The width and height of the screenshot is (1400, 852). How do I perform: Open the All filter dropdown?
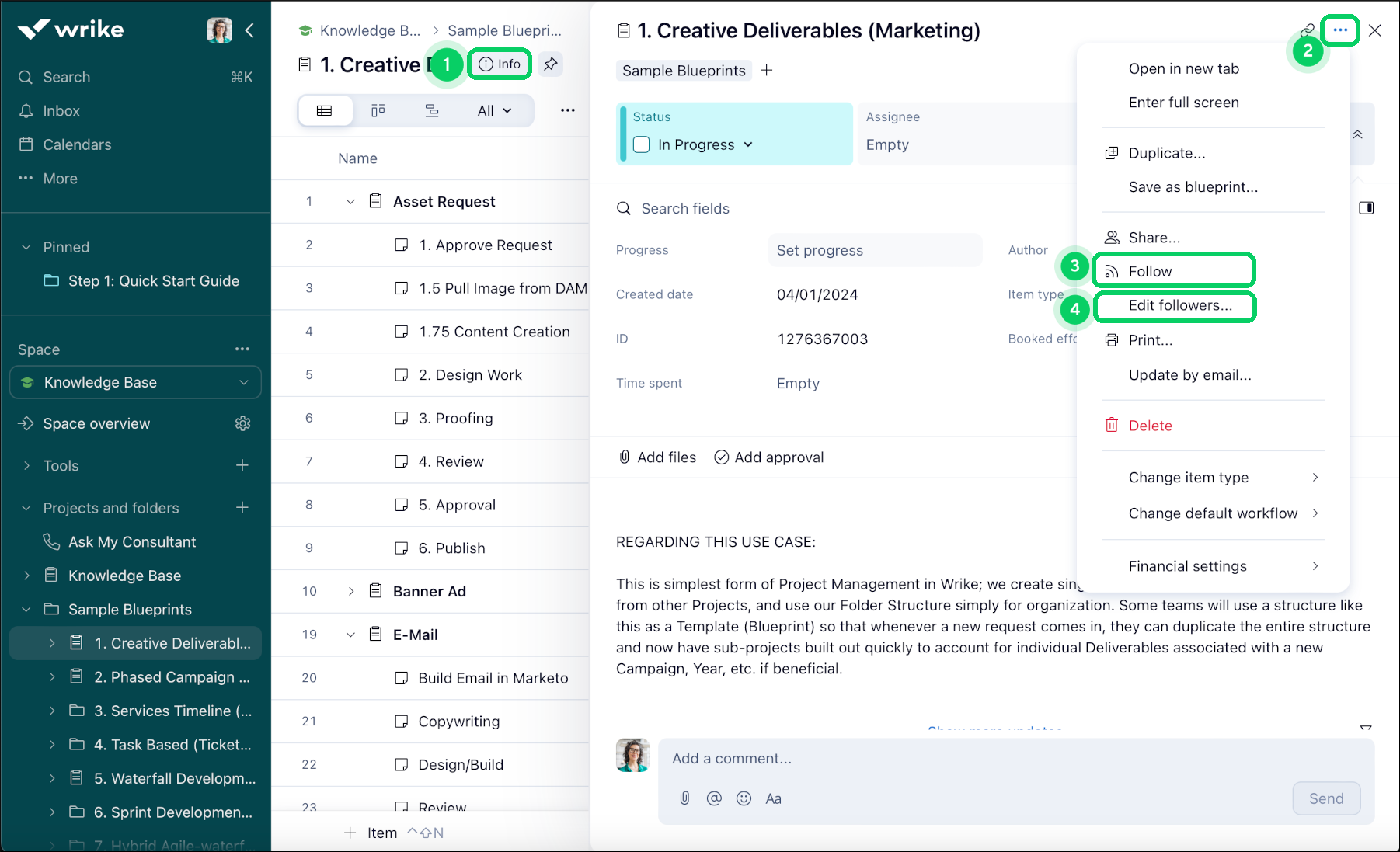(494, 110)
